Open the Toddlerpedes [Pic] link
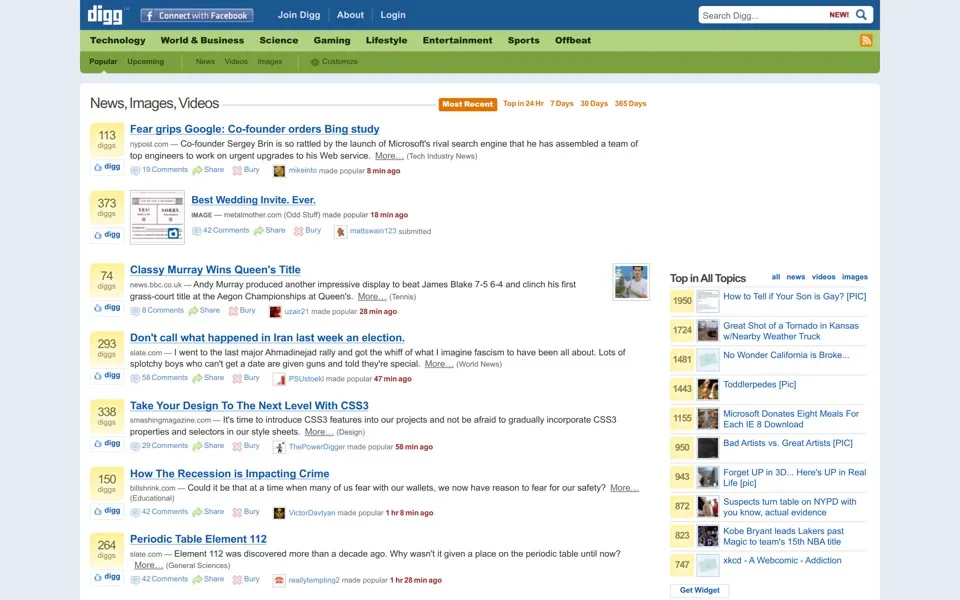960x600 pixels. (x=760, y=384)
